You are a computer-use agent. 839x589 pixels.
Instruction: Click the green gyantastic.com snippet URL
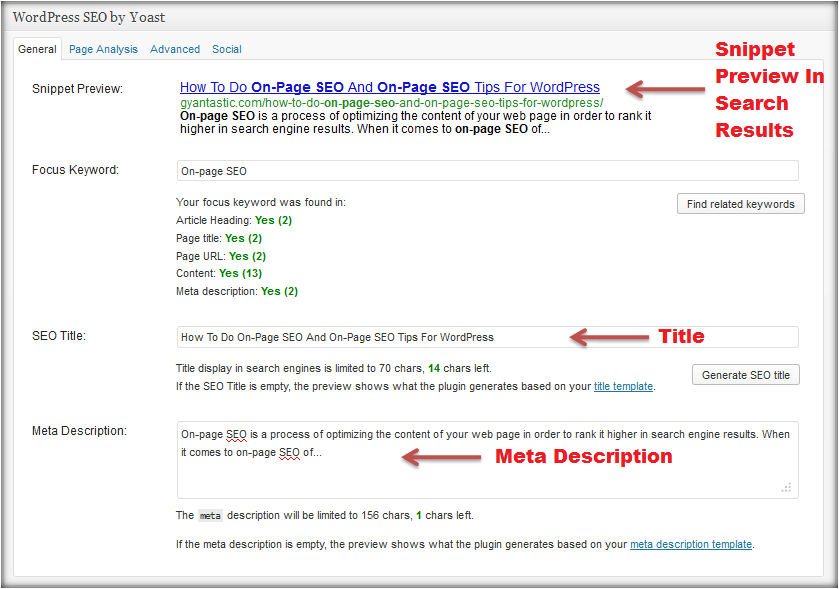coord(392,102)
